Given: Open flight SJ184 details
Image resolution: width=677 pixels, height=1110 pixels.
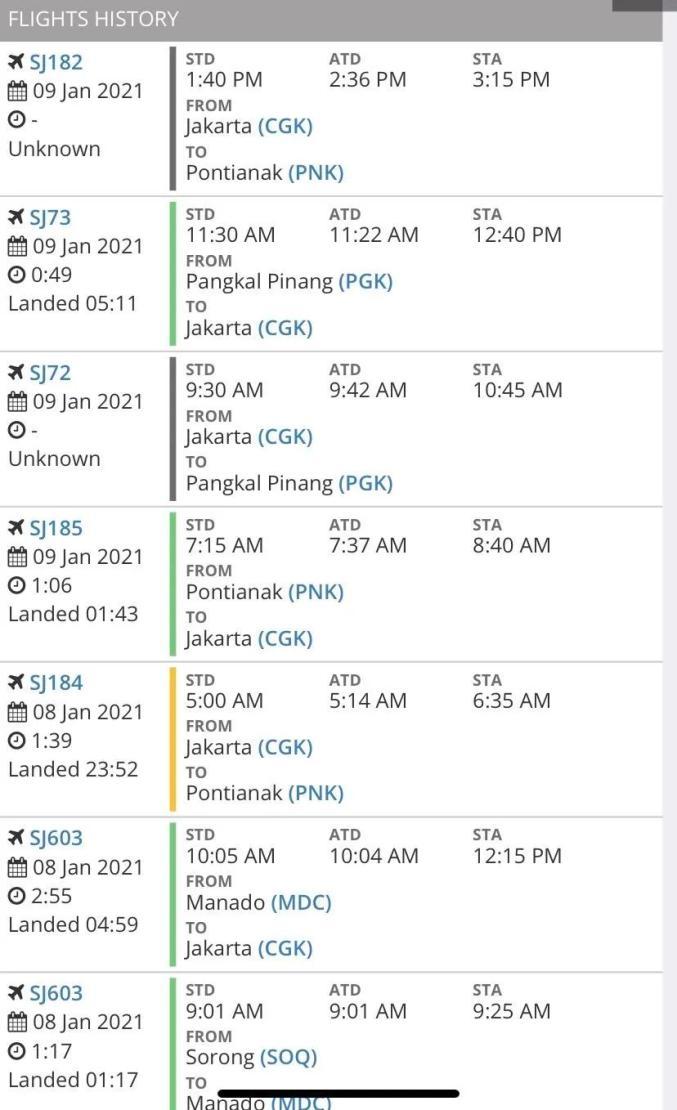Looking at the screenshot, I should coord(56,682).
